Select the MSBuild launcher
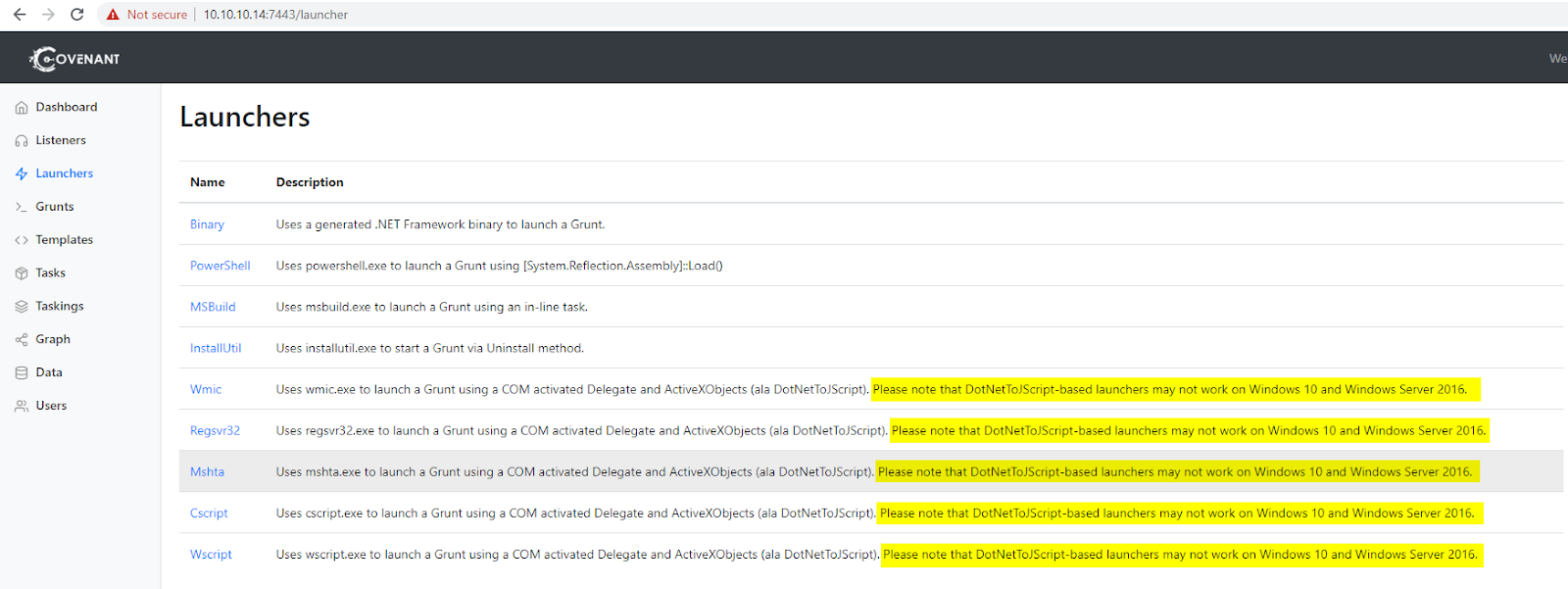 (213, 307)
